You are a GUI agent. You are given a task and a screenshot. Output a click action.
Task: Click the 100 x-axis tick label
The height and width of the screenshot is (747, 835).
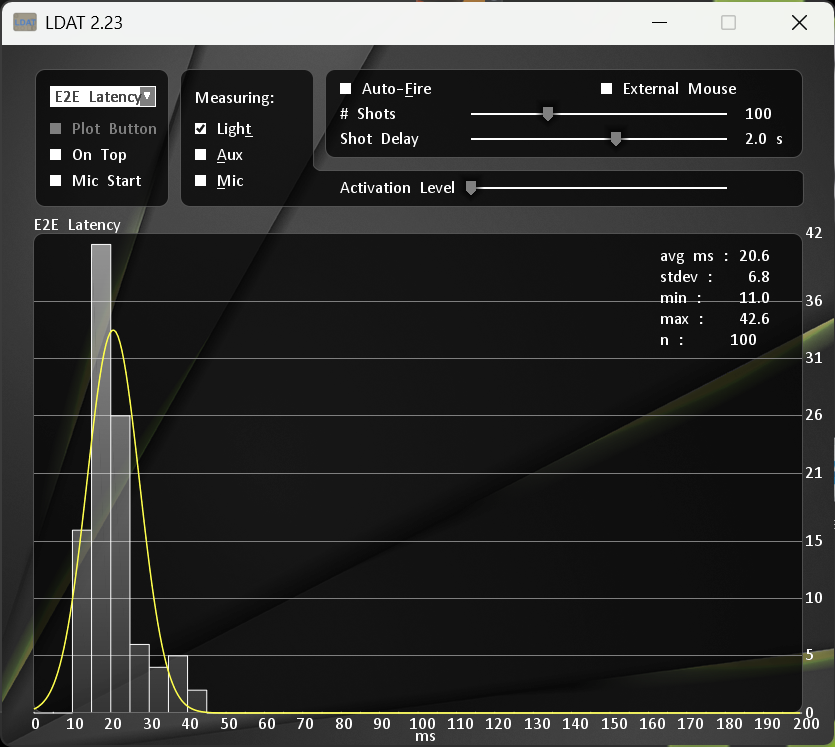[422, 724]
